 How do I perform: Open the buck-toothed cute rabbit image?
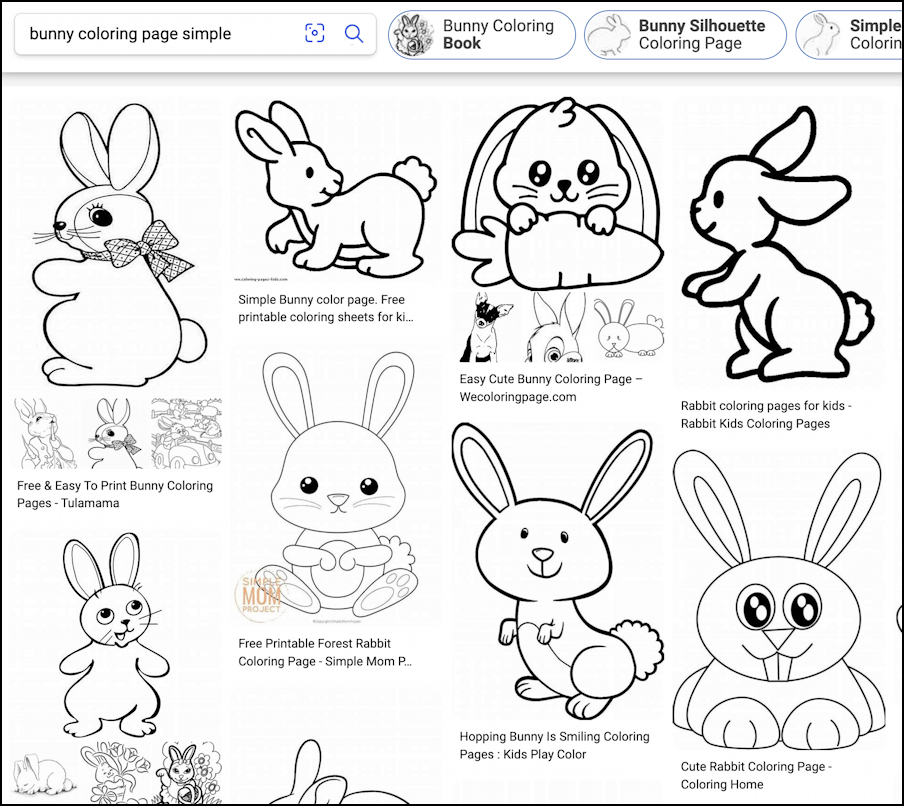click(x=778, y=600)
